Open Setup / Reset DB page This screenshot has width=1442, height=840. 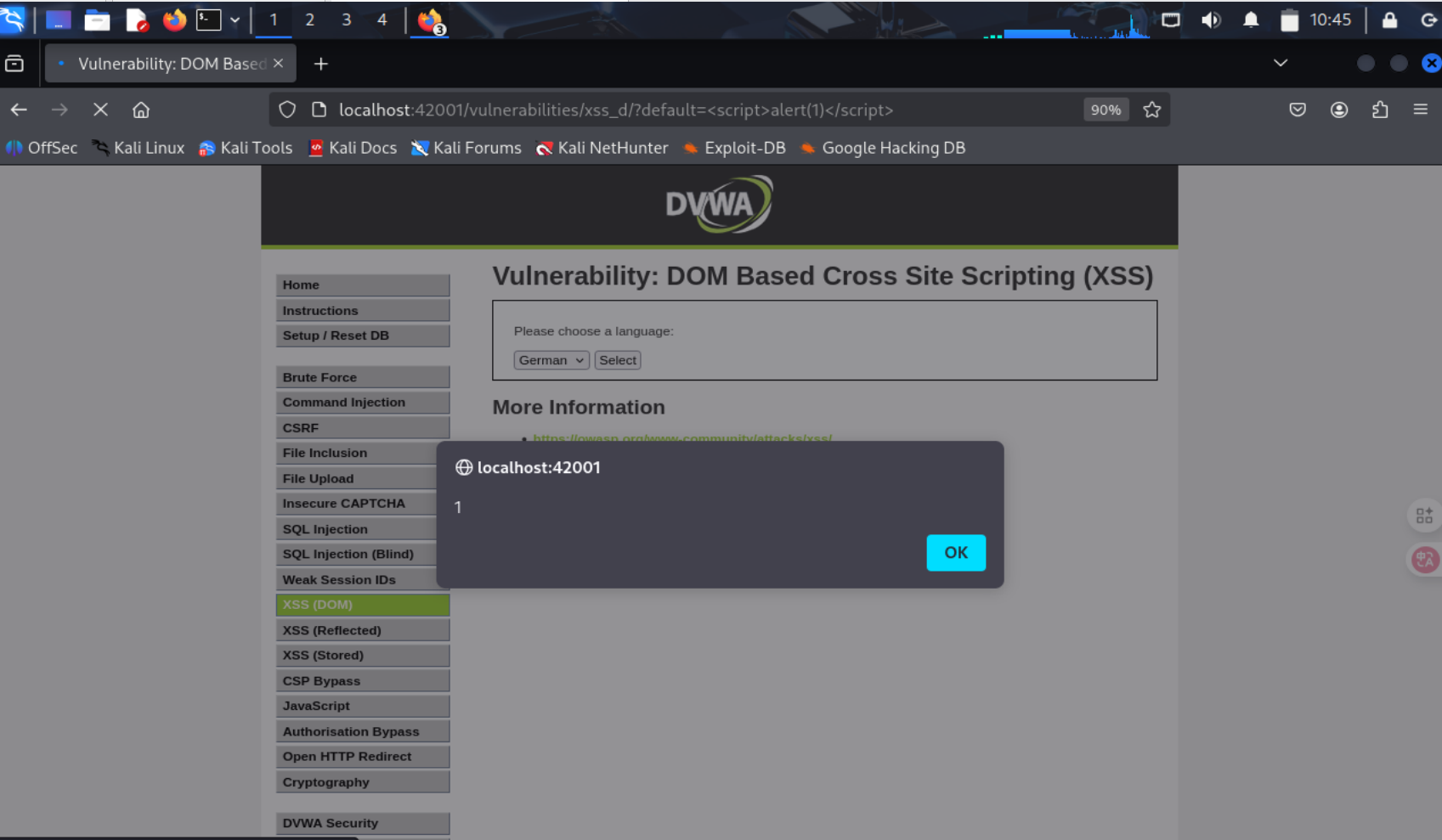click(363, 335)
